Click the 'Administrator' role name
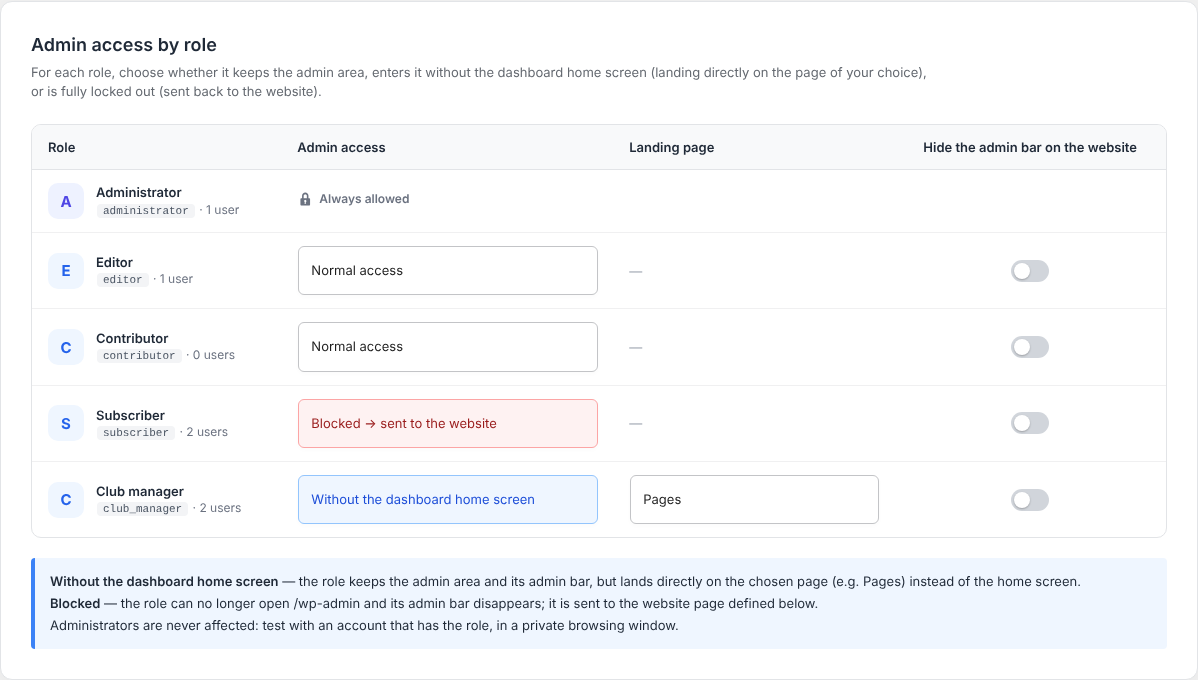This screenshot has height=680, width=1198. (x=138, y=193)
